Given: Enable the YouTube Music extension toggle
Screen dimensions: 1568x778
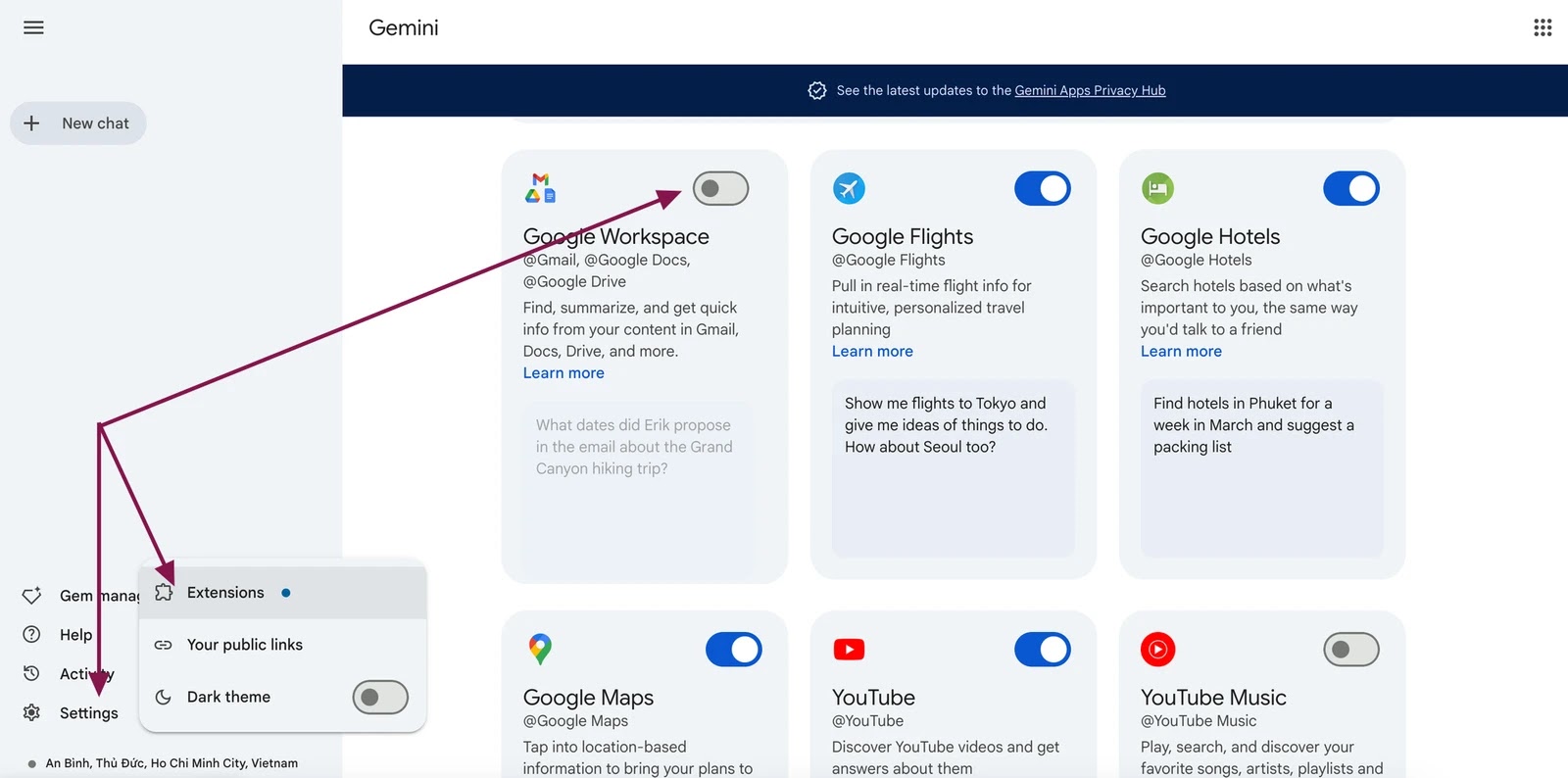Looking at the screenshot, I should pos(1351,649).
